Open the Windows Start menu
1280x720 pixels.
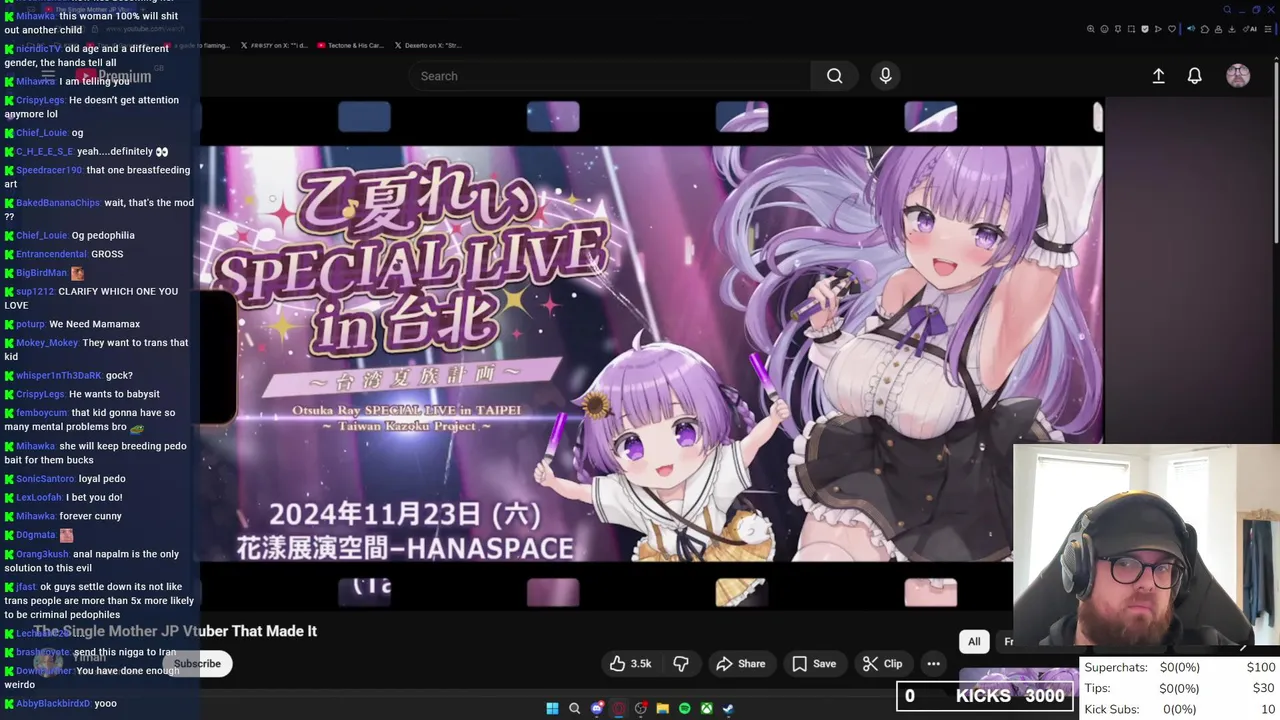click(552, 708)
